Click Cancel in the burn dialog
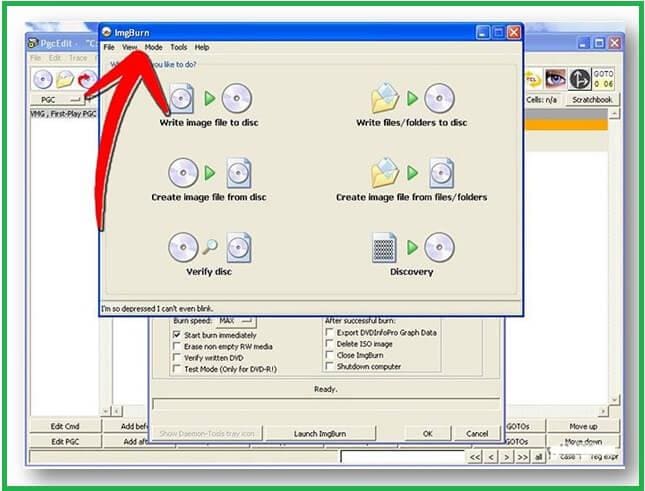The image size is (645, 491). (x=477, y=433)
